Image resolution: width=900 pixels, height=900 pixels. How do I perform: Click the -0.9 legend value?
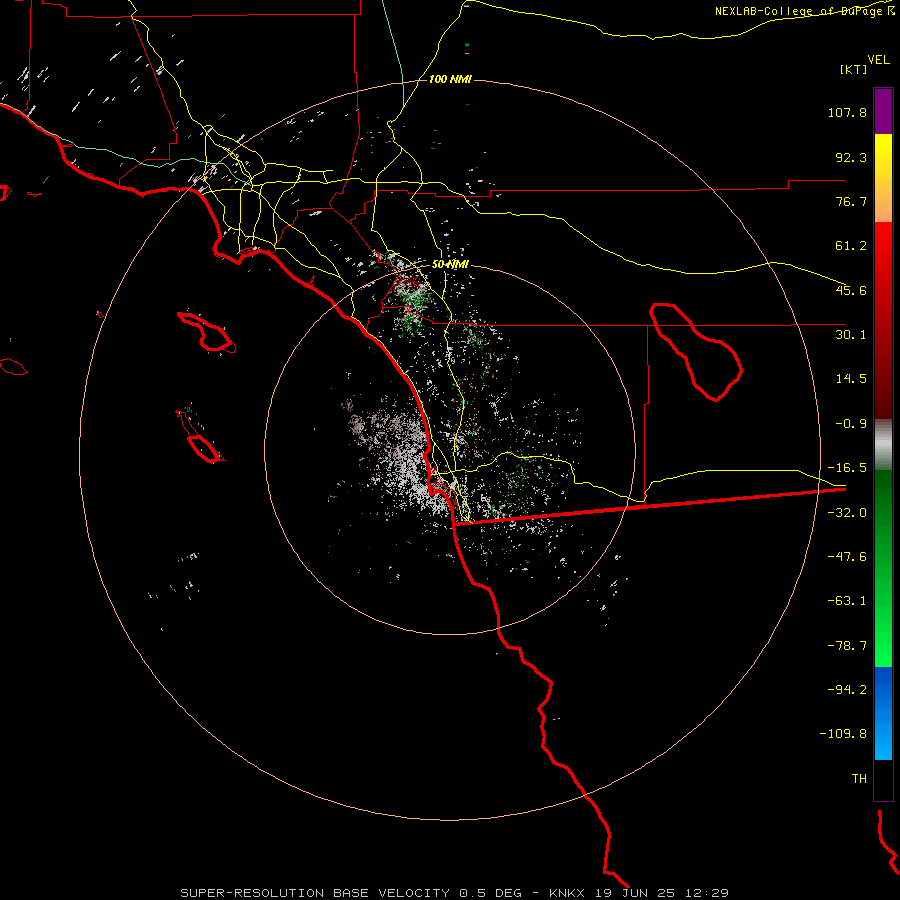pos(851,424)
